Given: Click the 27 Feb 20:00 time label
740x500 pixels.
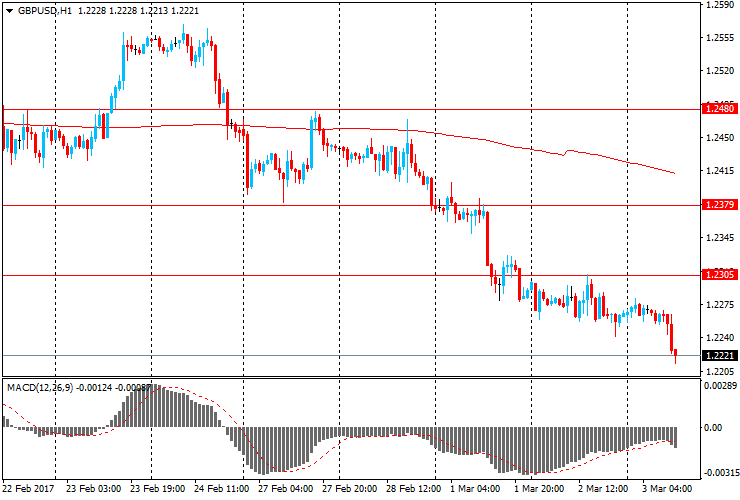Looking at the screenshot, I should coord(350,488).
